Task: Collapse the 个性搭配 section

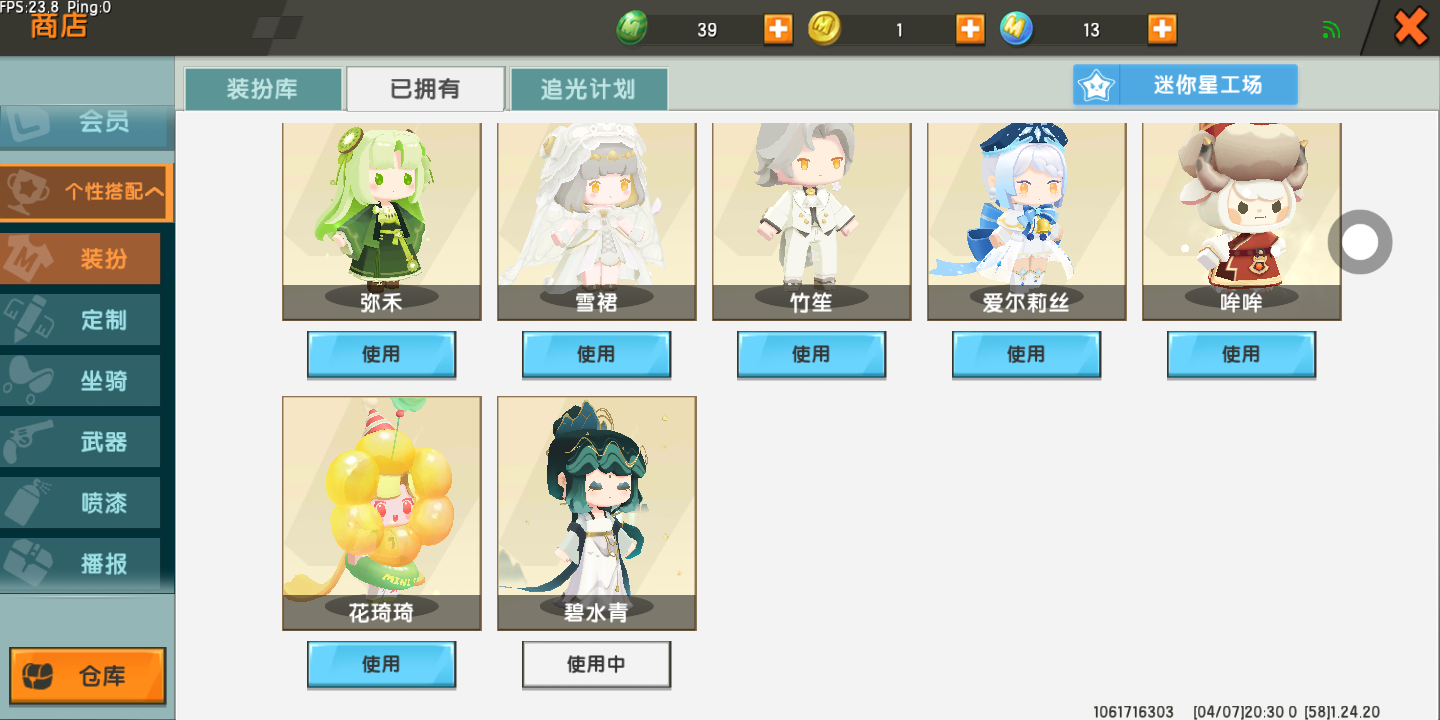Action: 86,192
